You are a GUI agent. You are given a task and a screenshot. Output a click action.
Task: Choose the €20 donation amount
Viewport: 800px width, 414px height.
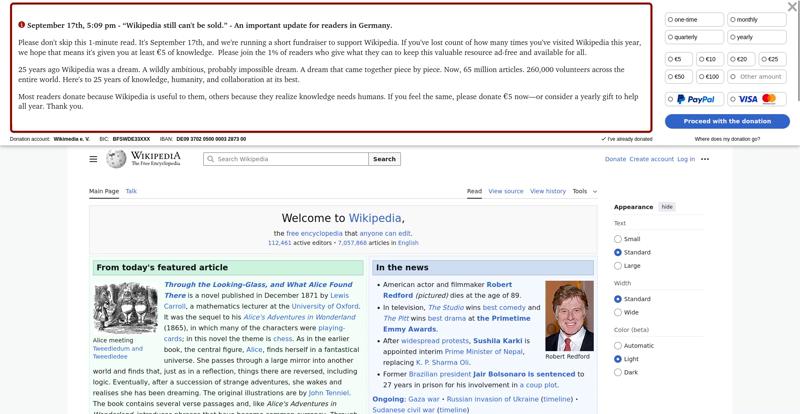741,59
